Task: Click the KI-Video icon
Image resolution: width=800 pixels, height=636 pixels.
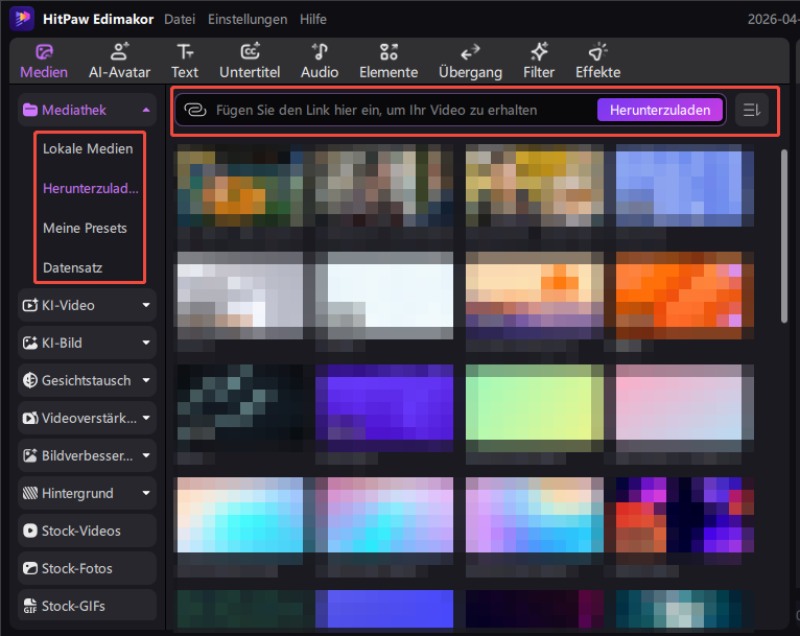Action: tap(30, 305)
